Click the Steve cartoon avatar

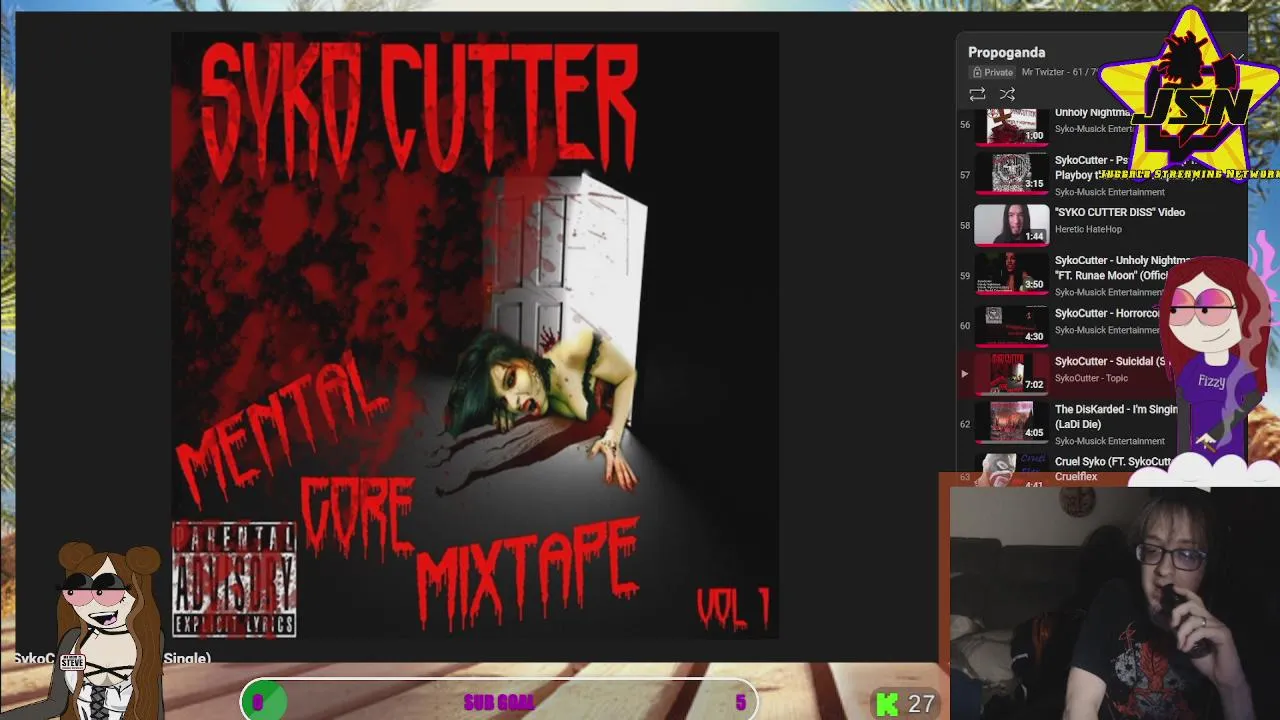coord(108,630)
